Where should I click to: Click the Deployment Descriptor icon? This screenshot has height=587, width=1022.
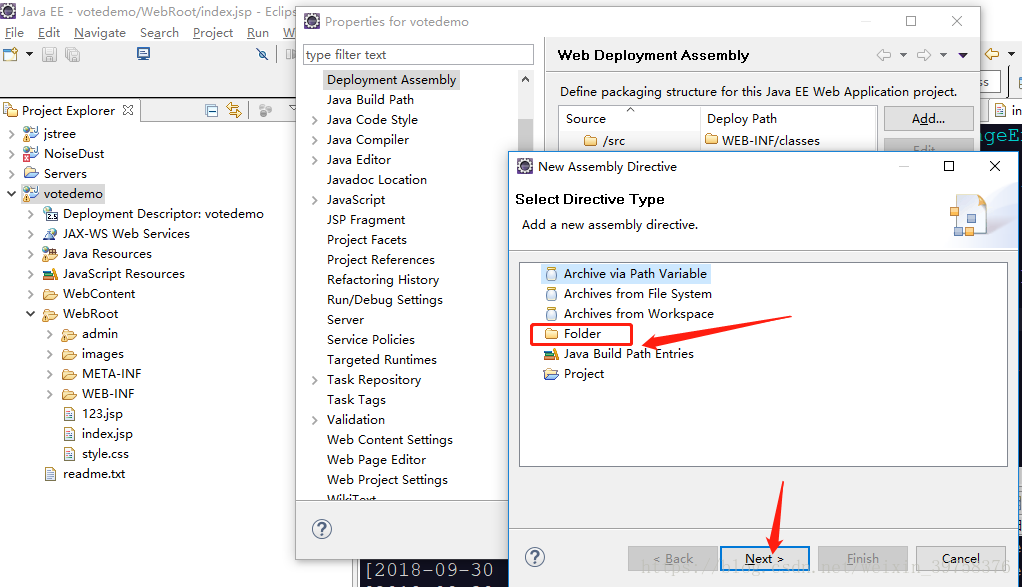click(51, 214)
